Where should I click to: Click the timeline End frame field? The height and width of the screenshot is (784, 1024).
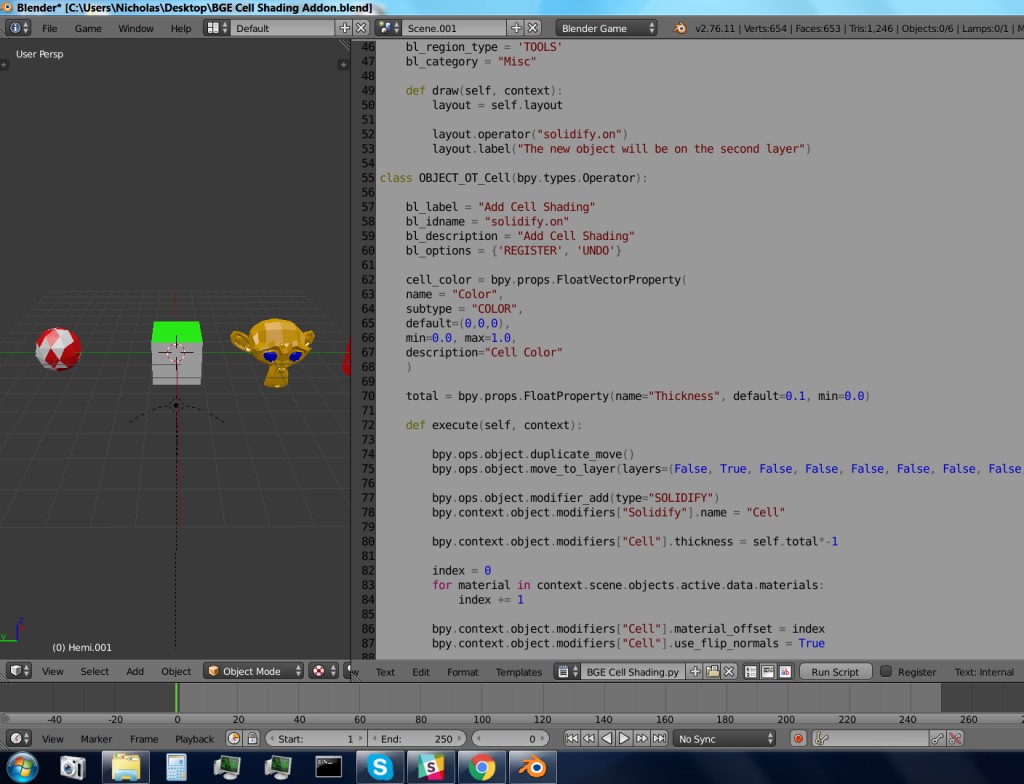pos(417,738)
